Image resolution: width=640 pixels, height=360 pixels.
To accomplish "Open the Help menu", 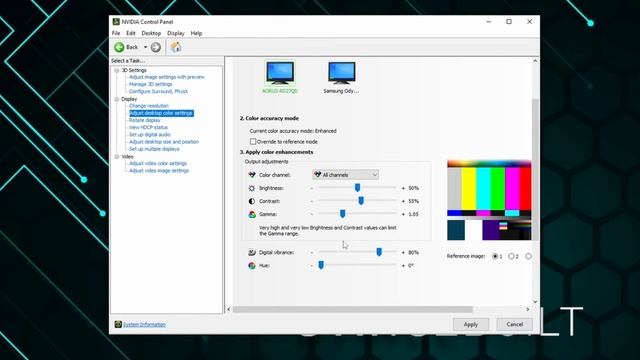I will coord(196,33).
